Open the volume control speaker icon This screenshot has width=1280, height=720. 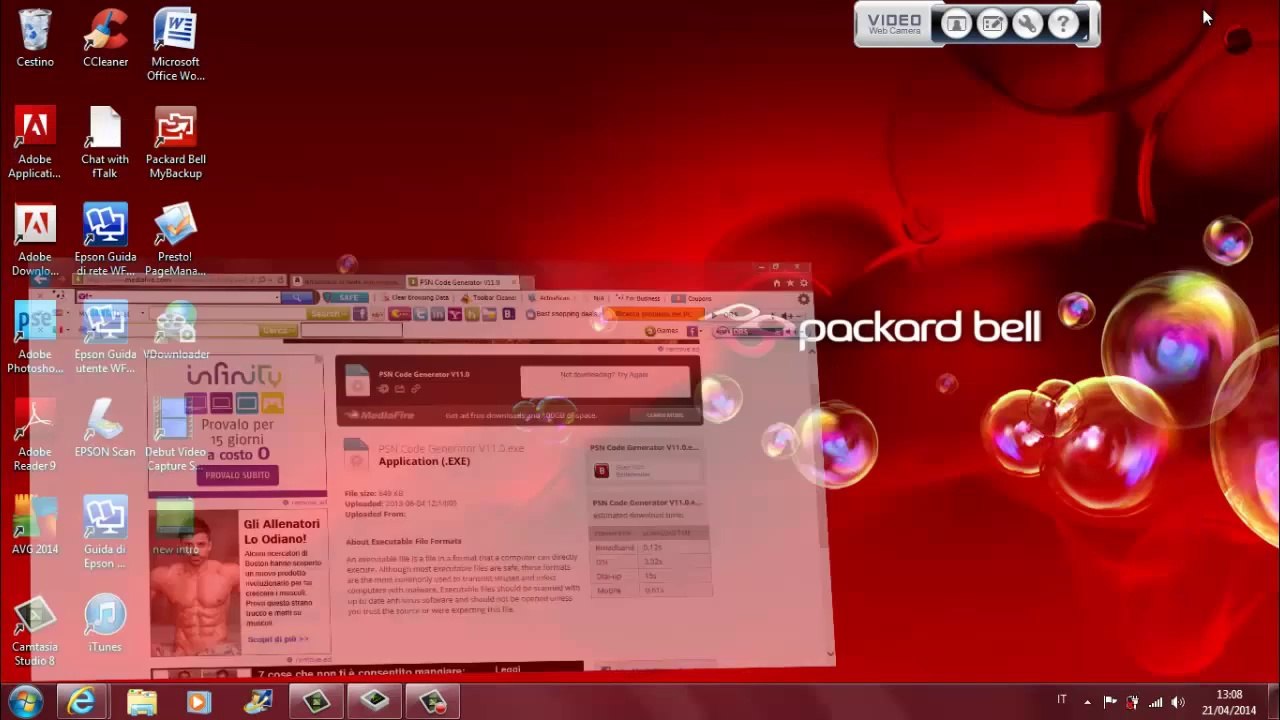[x=1178, y=702]
